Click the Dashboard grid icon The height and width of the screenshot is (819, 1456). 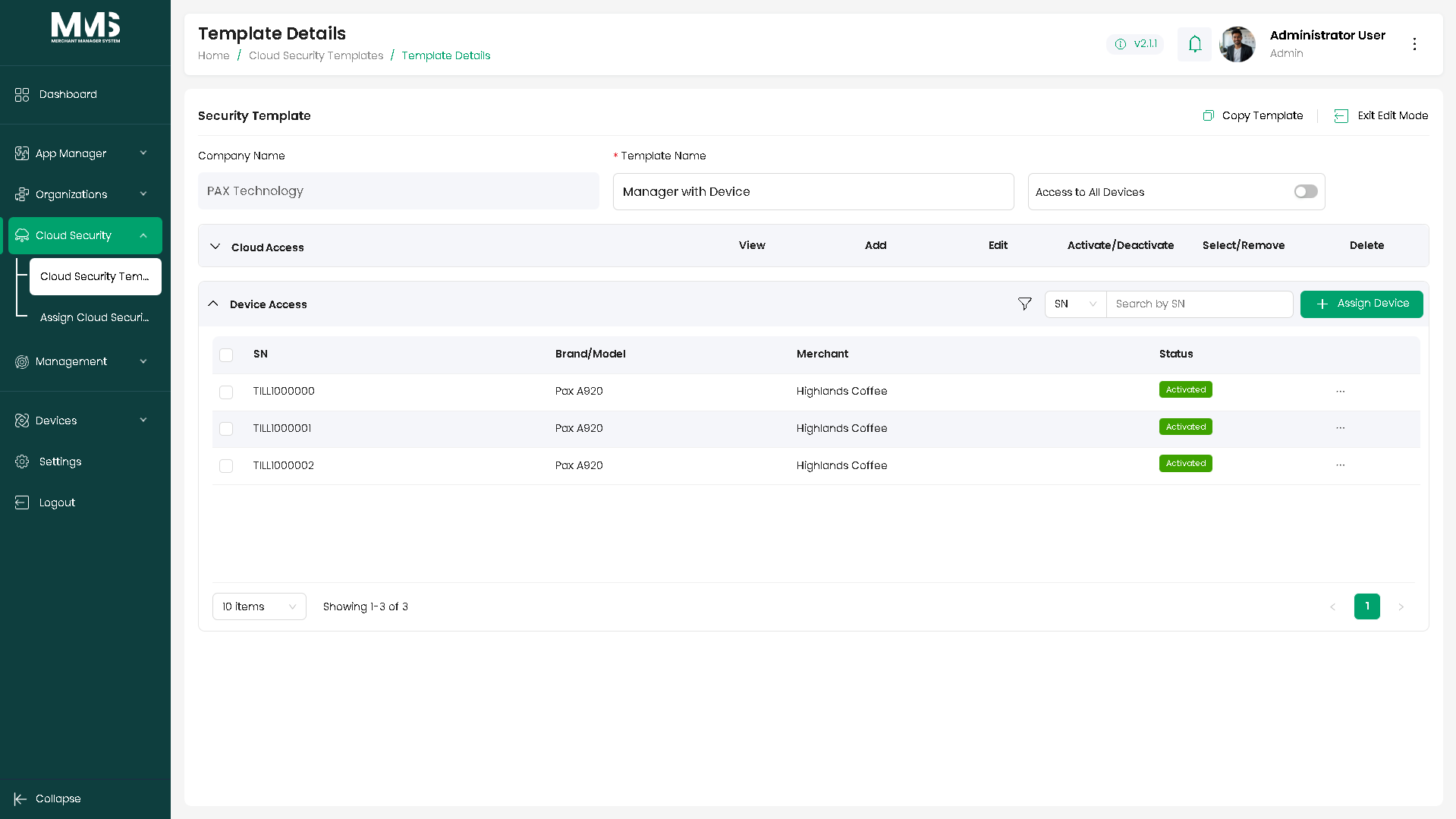[22, 94]
